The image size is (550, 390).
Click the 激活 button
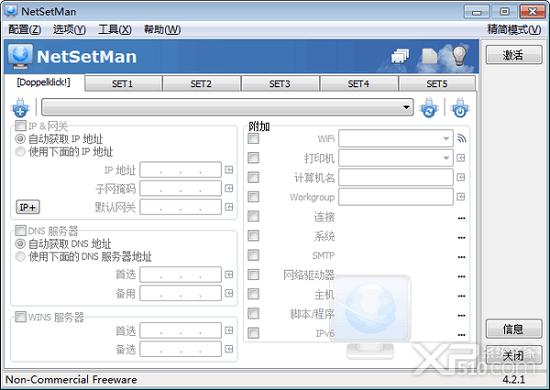coord(514,55)
